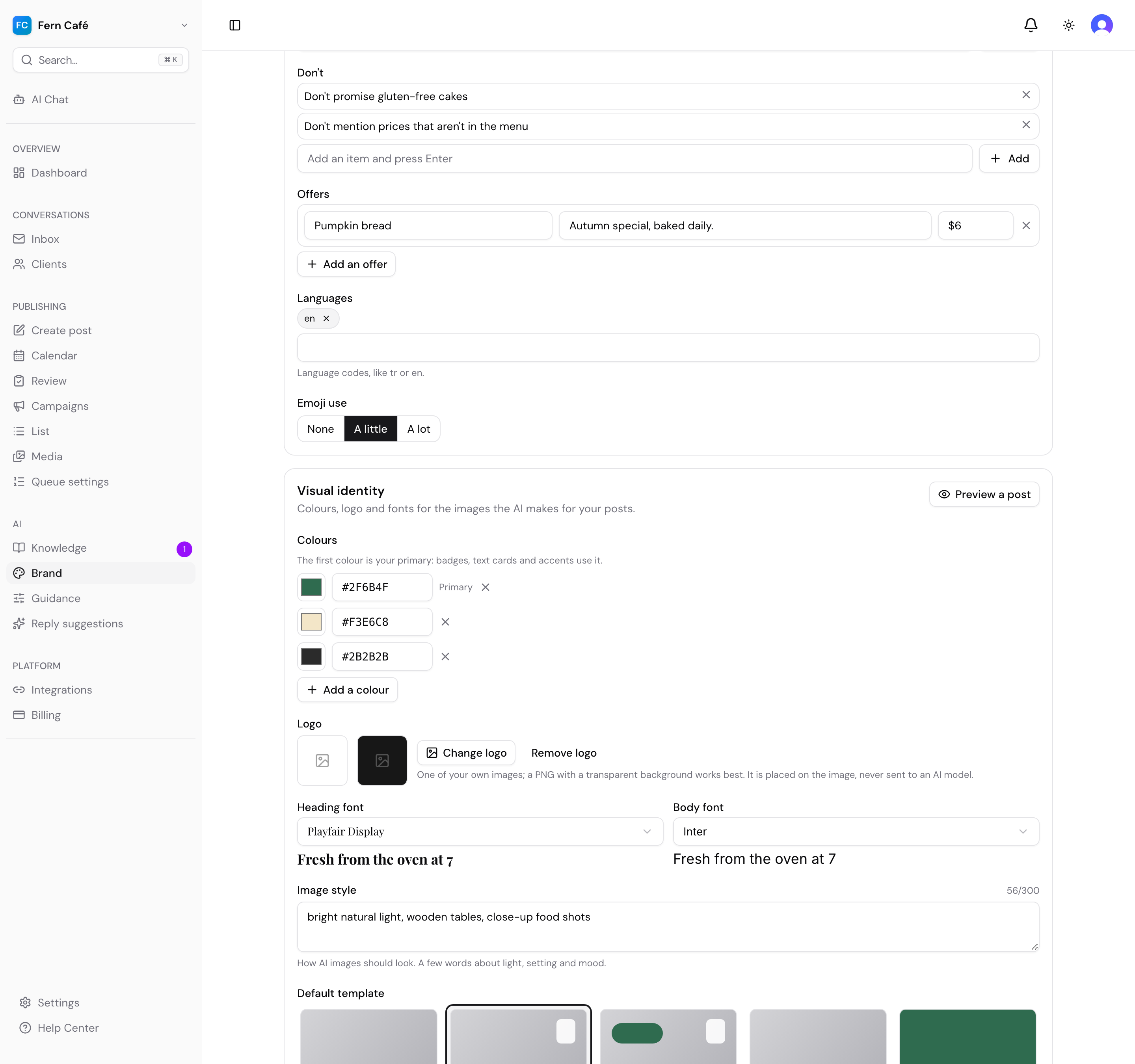Open the Clients page
Image resolution: width=1135 pixels, height=1064 pixels.
(100, 264)
